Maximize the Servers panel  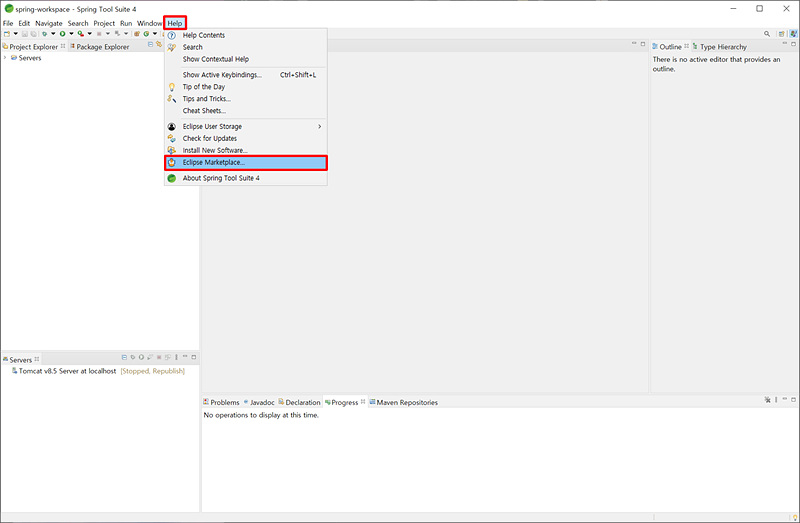point(194,357)
